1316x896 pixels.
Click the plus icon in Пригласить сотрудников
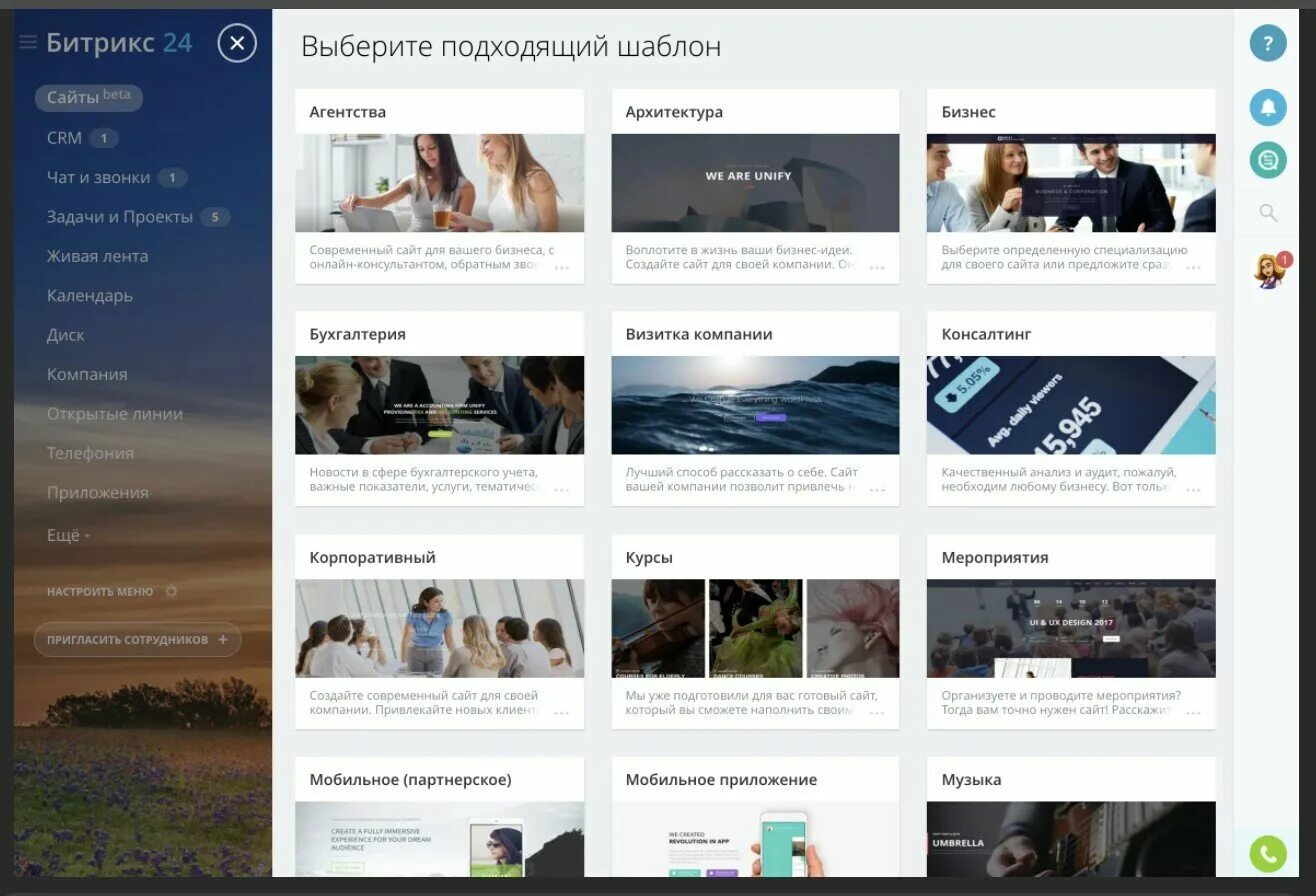click(223, 639)
